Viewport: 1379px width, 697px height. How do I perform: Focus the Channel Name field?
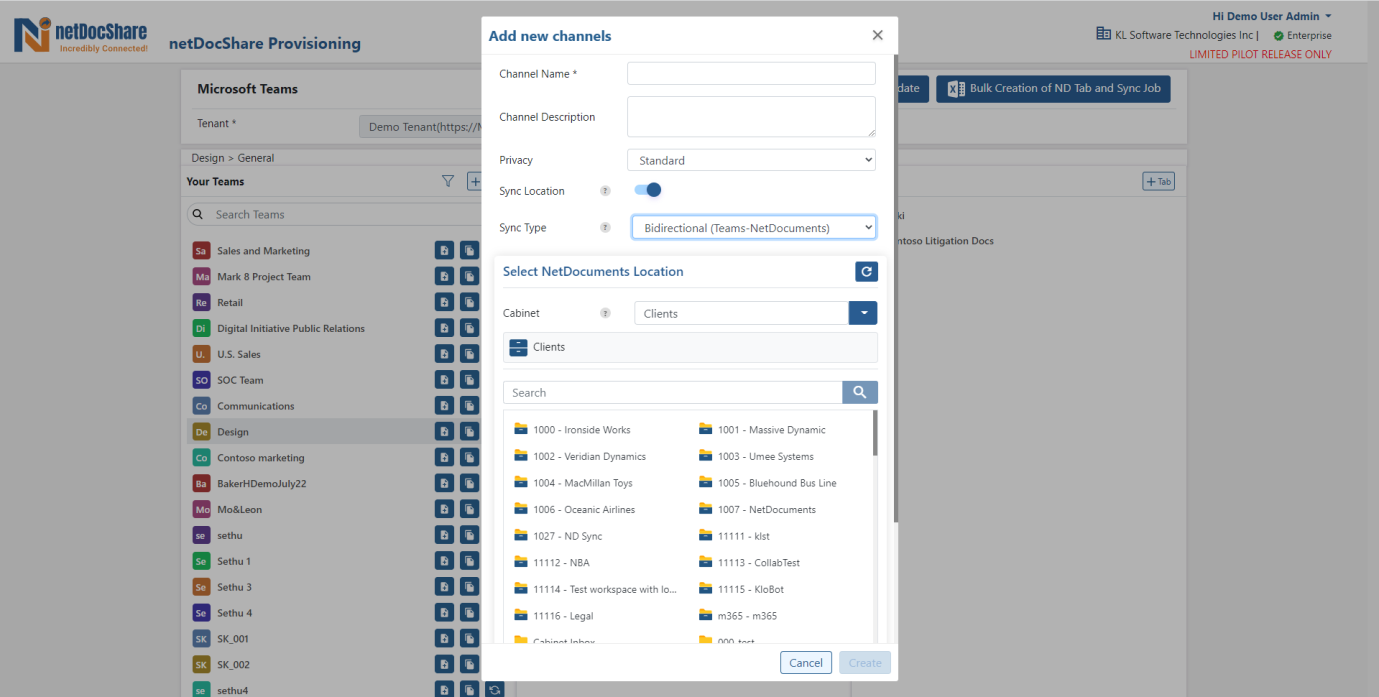(x=751, y=73)
